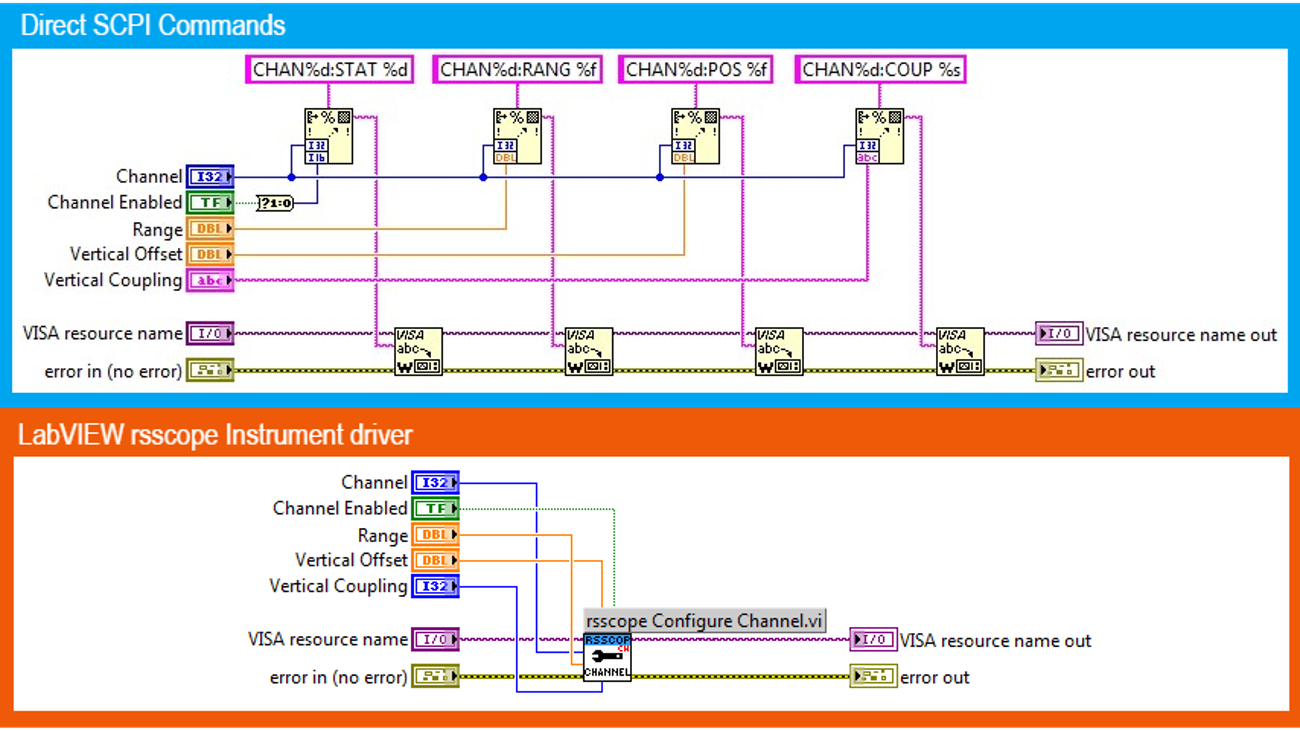
Task: Select the Format Into String node under CHAN%d:STAT
Action: click(329, 137)
